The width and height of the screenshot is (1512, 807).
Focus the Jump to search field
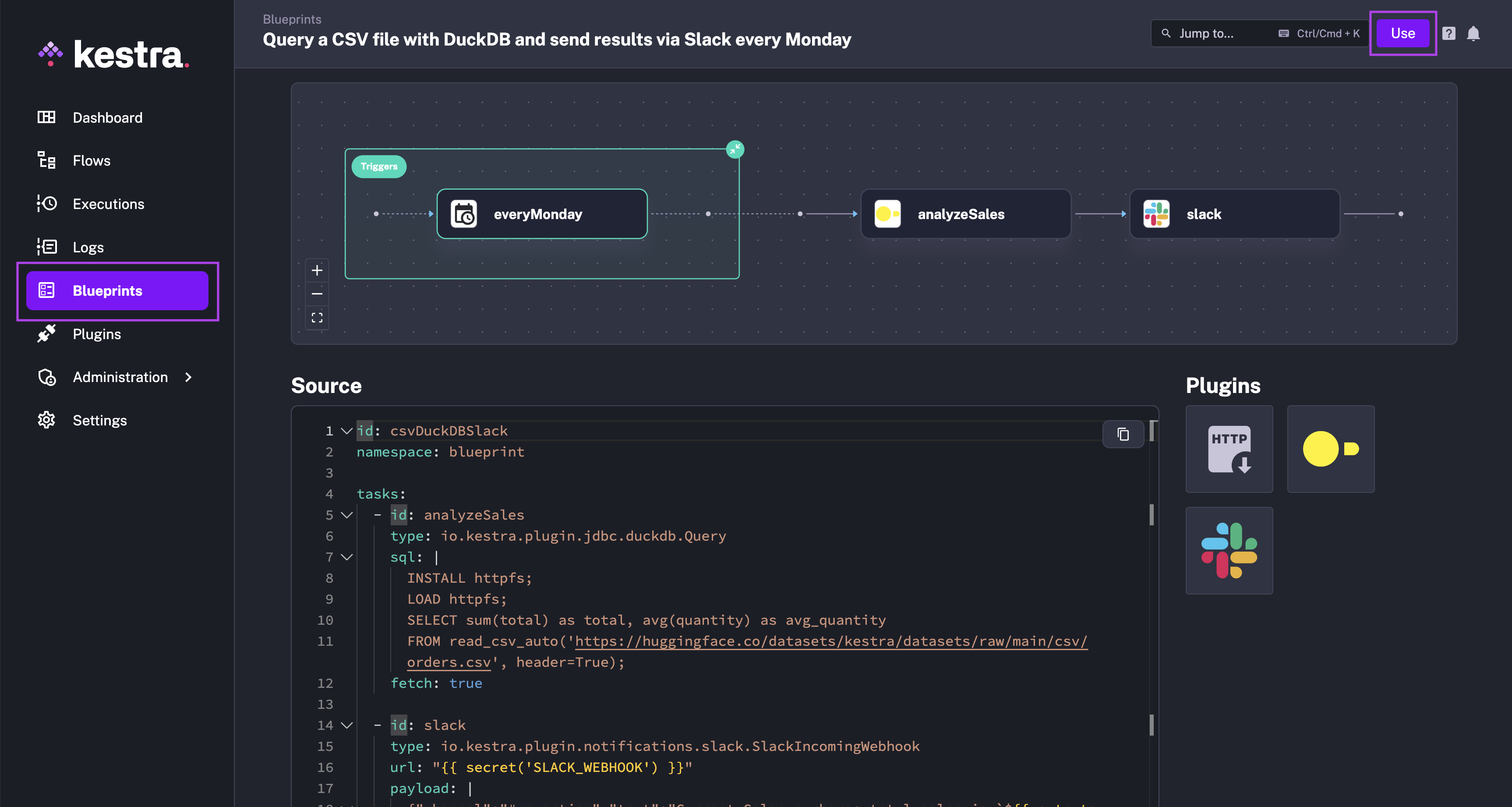click(1260, 33)
